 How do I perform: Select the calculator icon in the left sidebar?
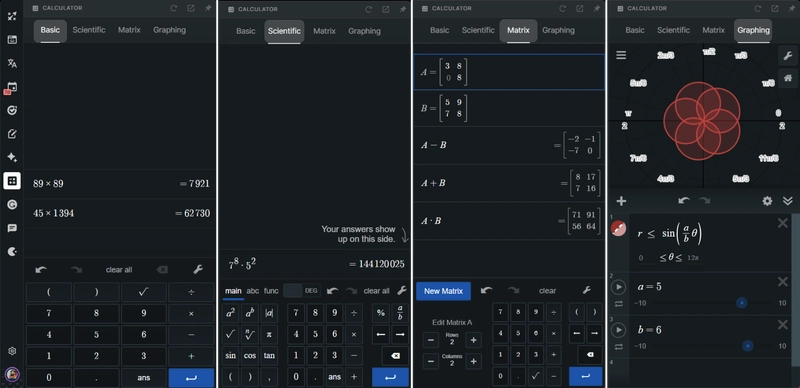tap(12, 181)
